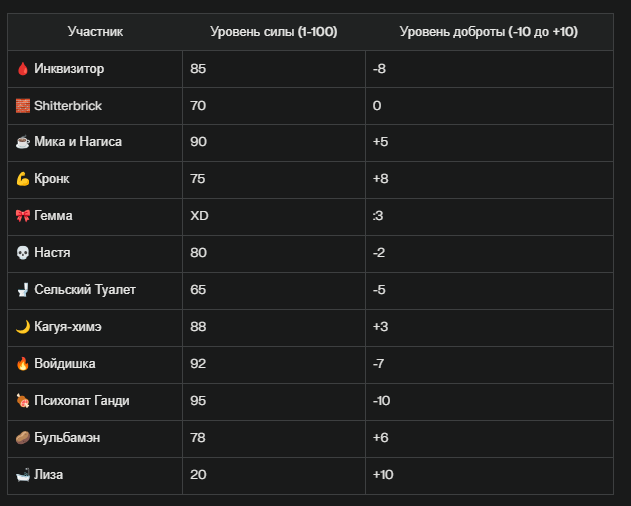Click the fire emoji next to Войдишка
The height and width of the screenshot is (506, 631).
[x=23, y=363]
